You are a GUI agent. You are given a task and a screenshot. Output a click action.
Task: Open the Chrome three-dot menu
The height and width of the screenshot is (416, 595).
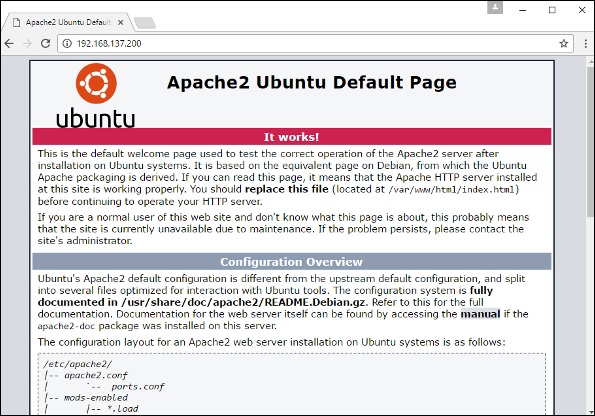click(586, 44)
